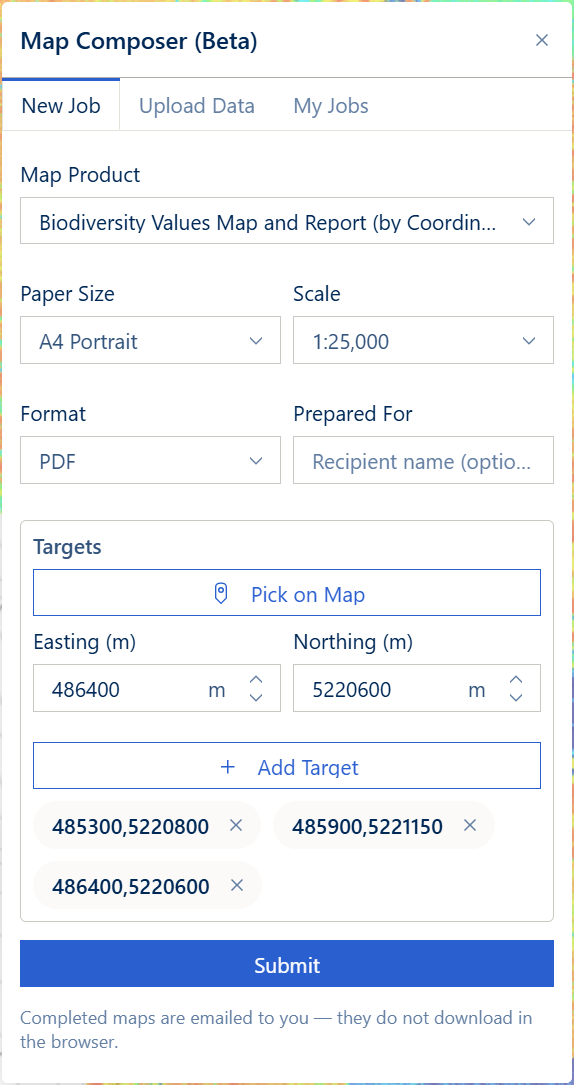Screen dimensions: 574x1085
Task: Click the Map Product chevron arrow
Action: [x=529, y=222]
